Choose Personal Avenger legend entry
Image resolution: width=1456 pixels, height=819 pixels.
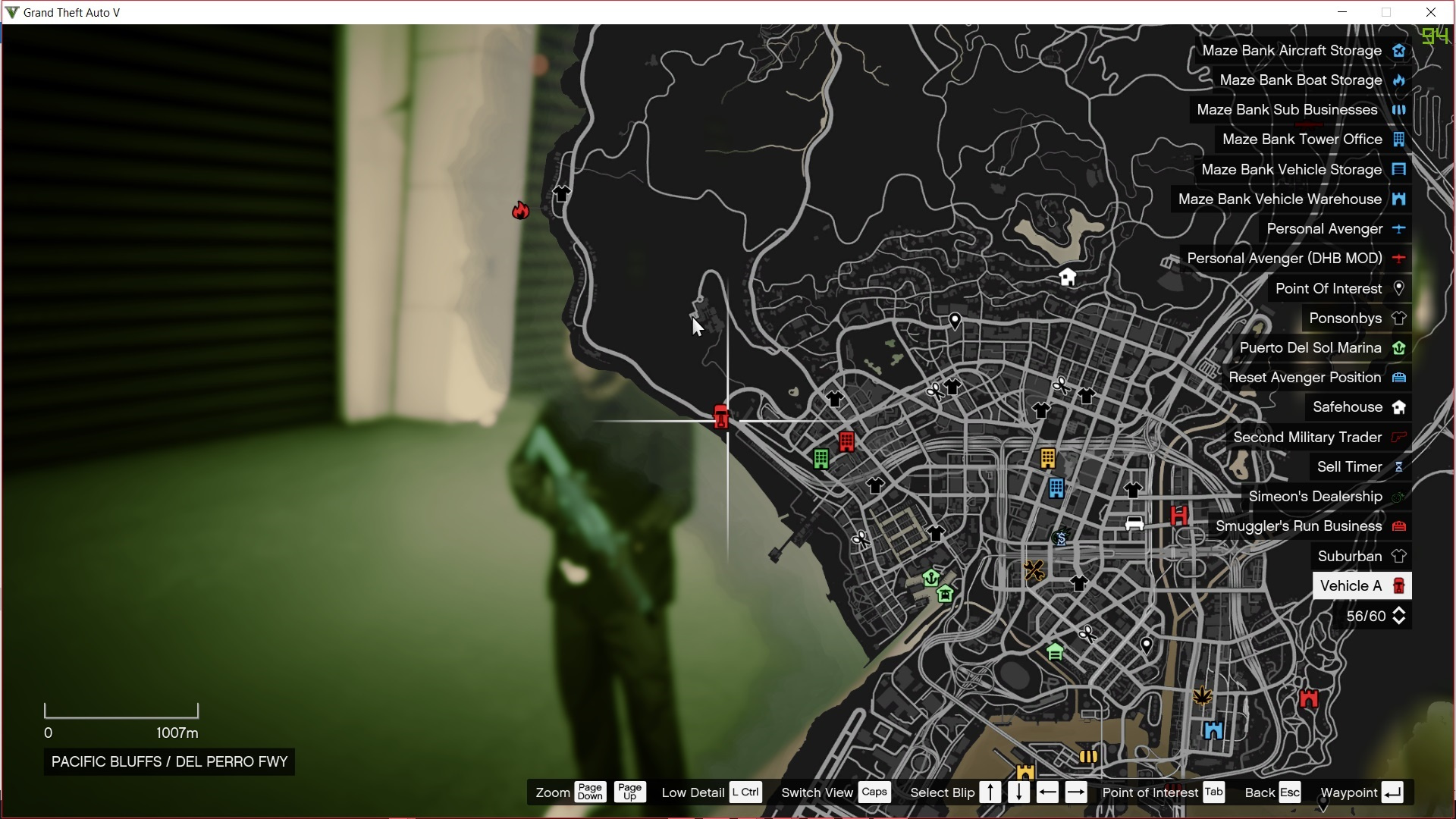(x=1335, y=229)
